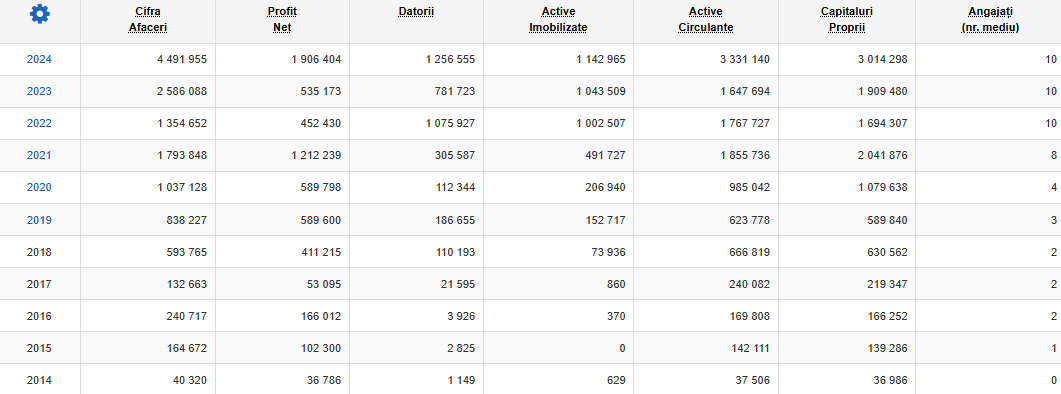This screenshot has width=1061, height=394.
Task: Click the Active Imobilizate column header
Action: 558,20
